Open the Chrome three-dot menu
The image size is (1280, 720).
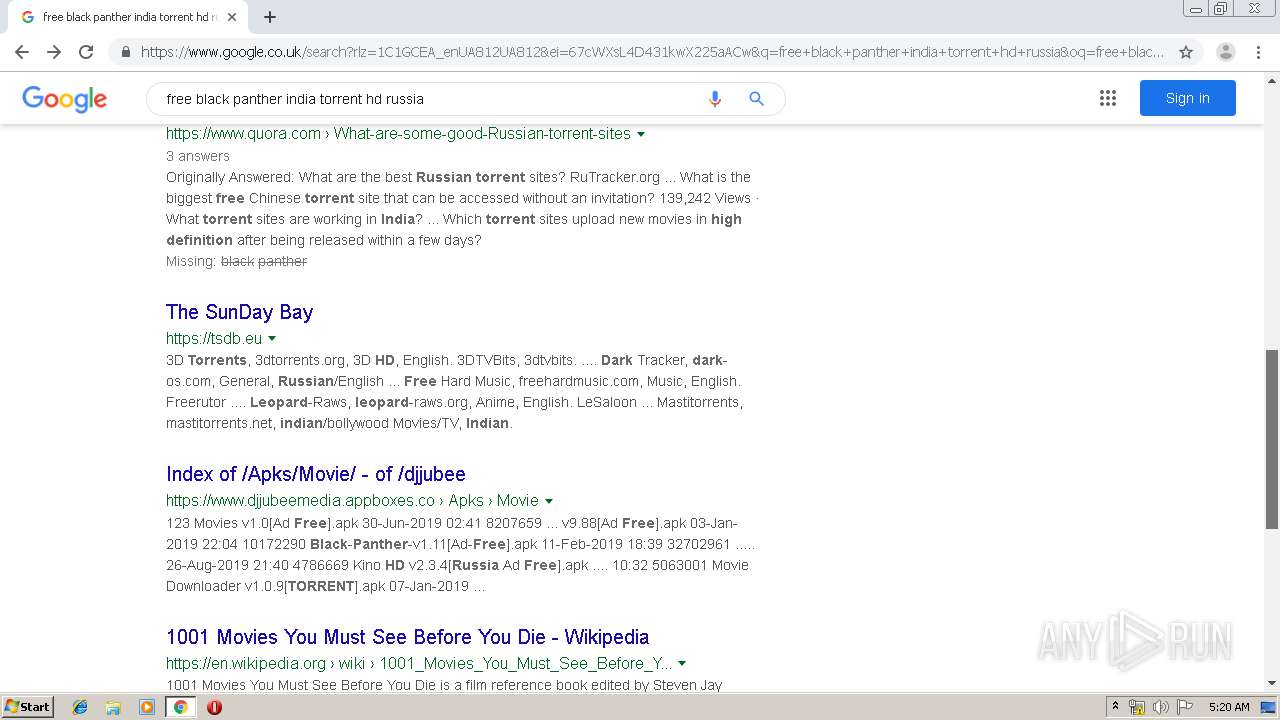(1258, 52)
